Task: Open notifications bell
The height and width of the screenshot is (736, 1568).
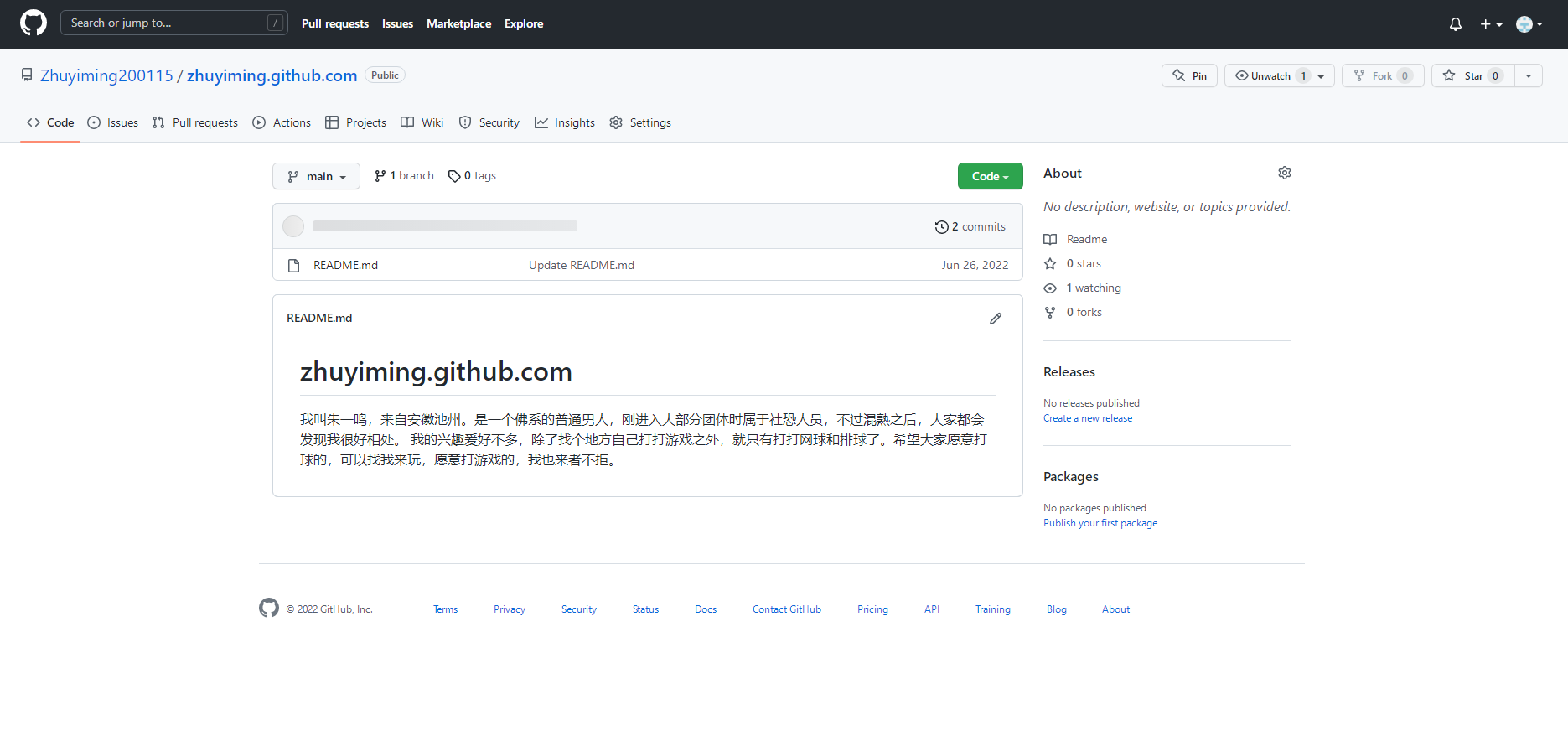Action: [1456, 24]
